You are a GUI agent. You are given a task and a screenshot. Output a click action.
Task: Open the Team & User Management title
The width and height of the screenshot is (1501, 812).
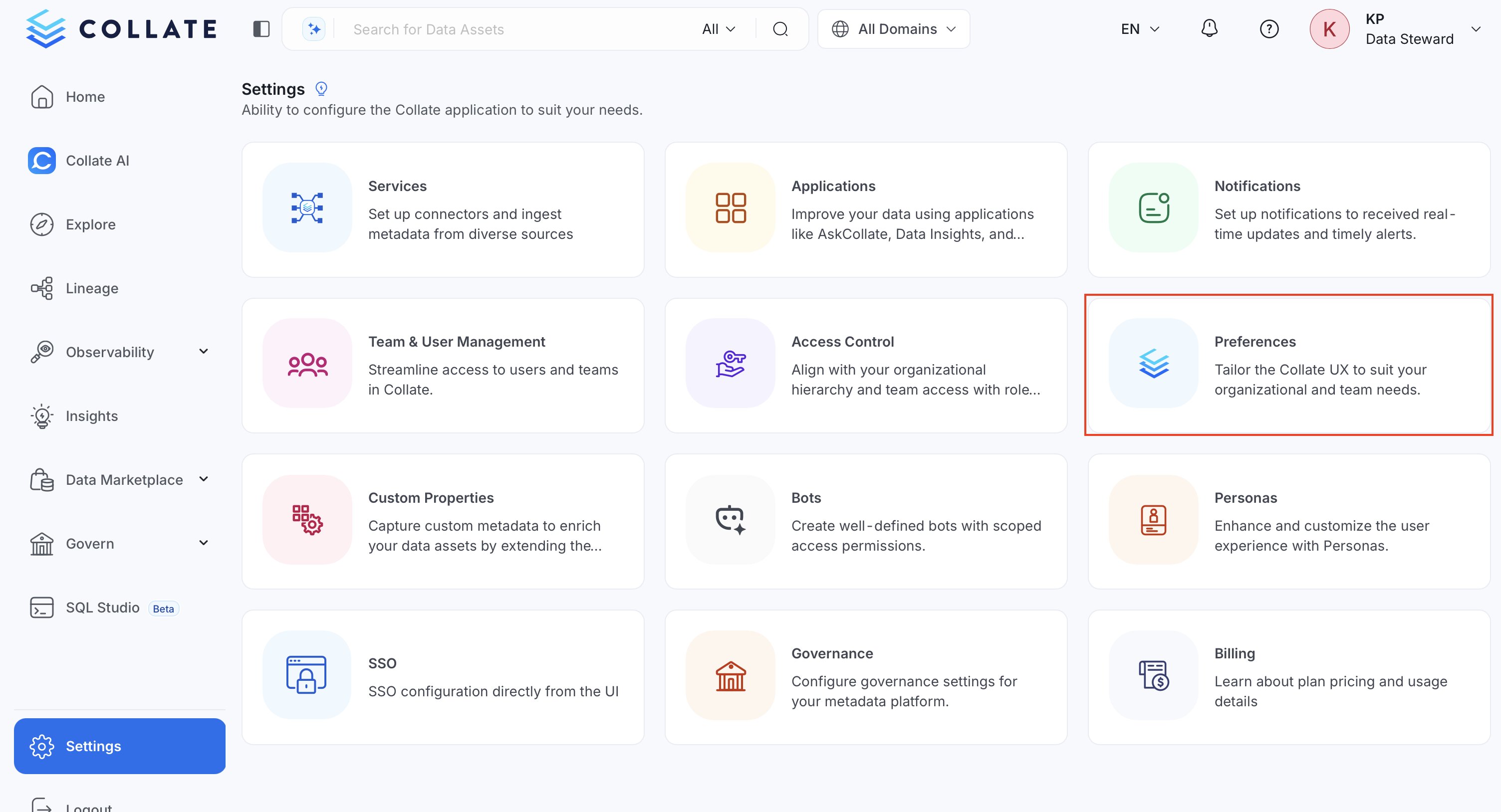tap(457, 342)
